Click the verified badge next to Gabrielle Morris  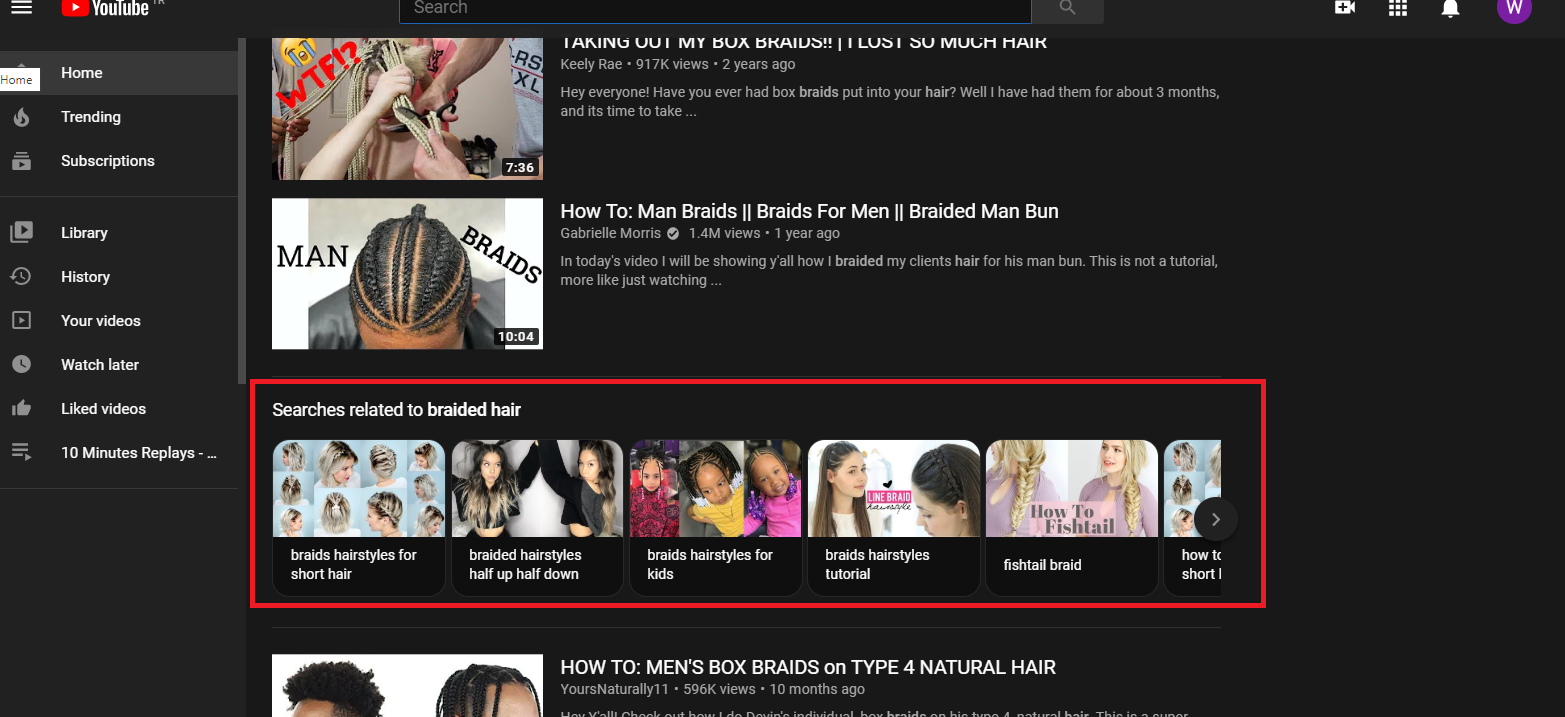point(673,233)
